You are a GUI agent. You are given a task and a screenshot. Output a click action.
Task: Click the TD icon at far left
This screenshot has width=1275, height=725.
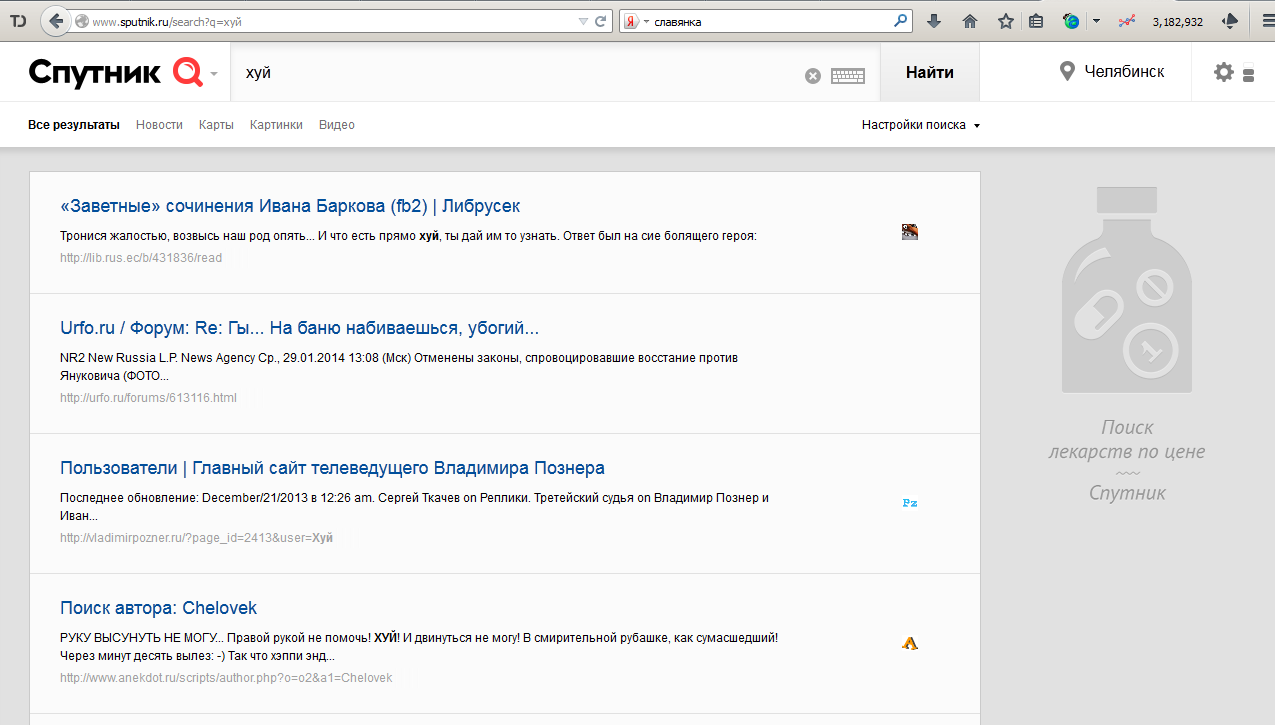click(17, 21)
